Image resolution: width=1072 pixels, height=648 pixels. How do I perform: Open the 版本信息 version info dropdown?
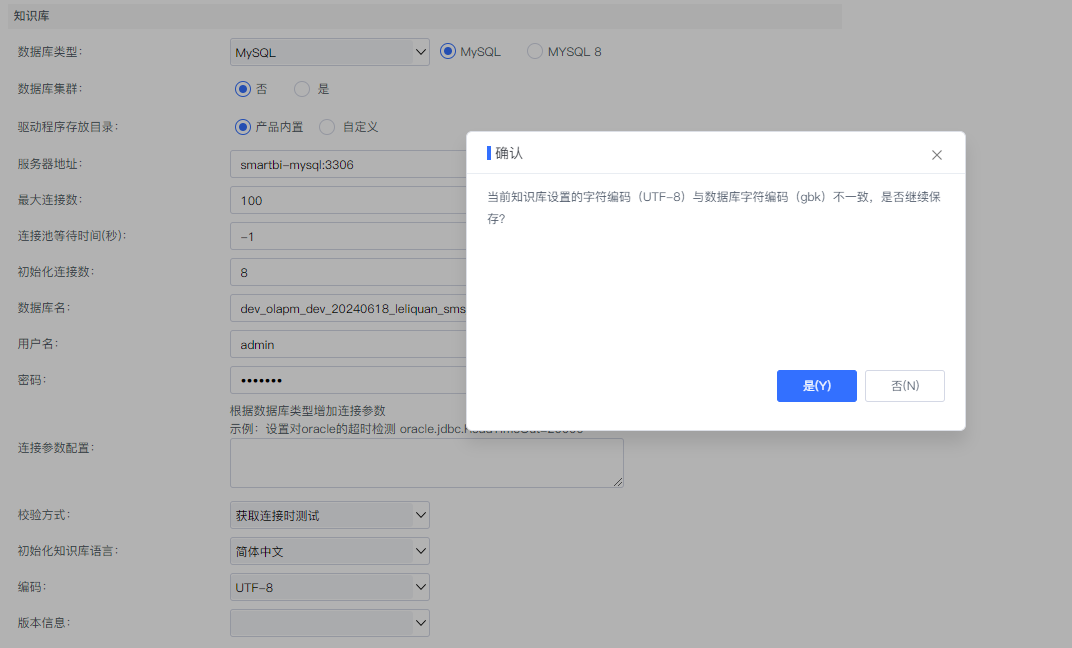coord(330,623)
